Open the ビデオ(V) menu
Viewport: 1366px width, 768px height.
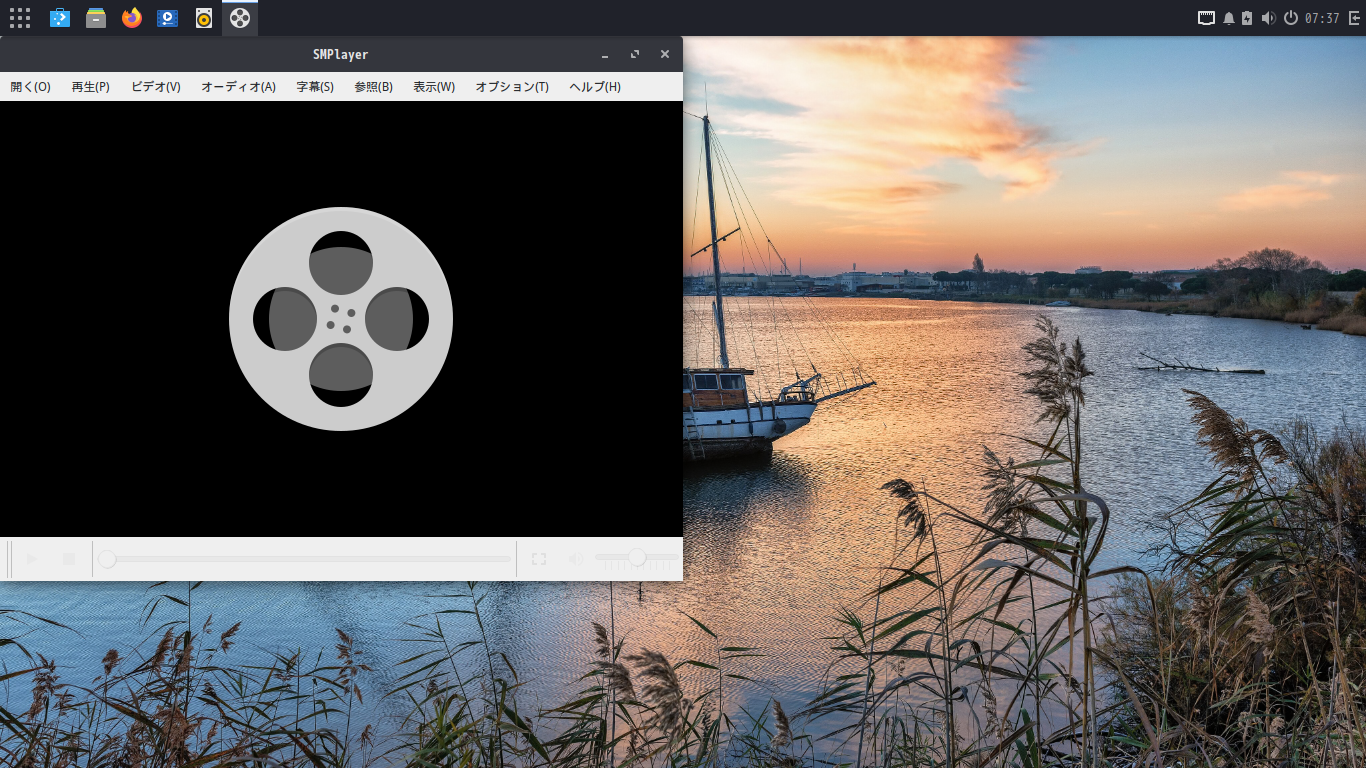(156, 87)
